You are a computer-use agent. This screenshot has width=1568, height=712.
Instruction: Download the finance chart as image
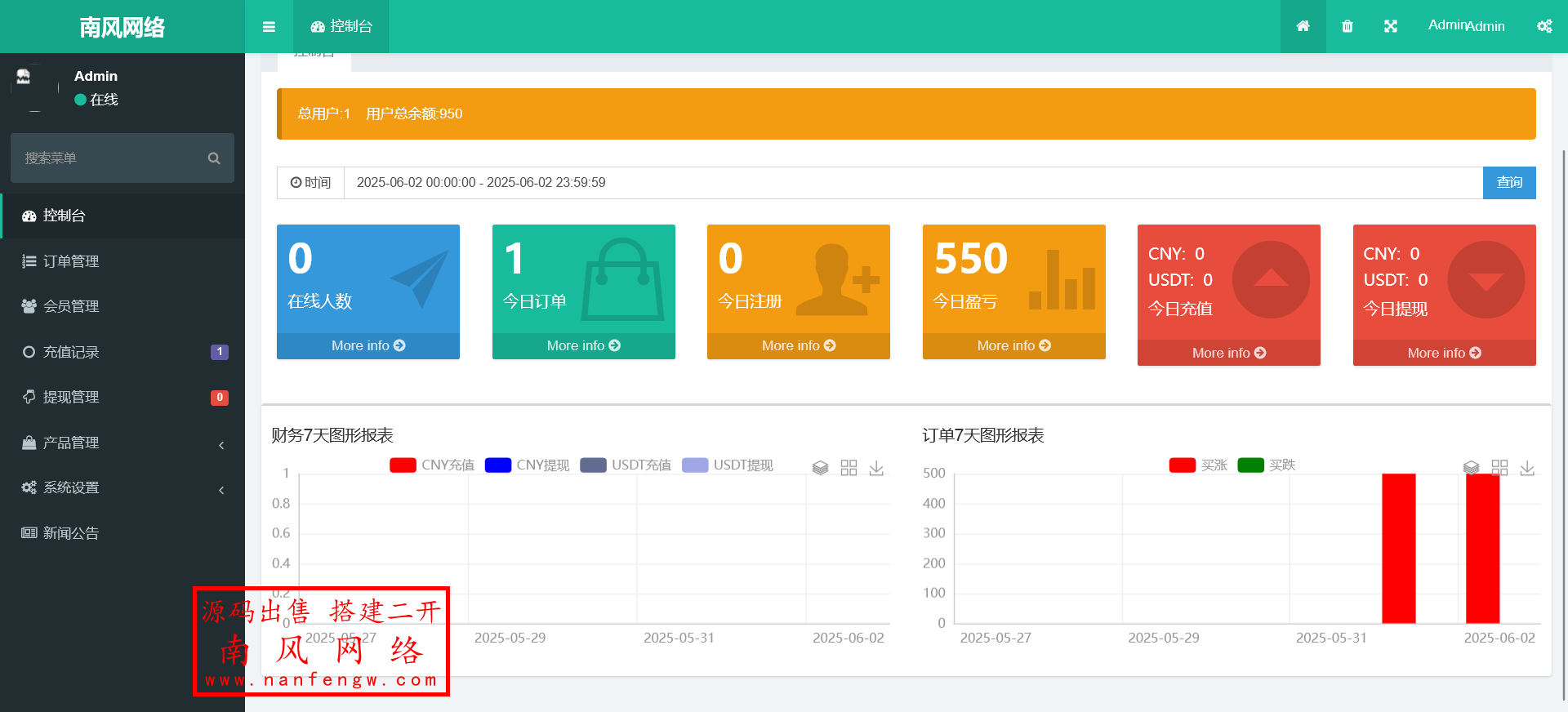(876, 468)
